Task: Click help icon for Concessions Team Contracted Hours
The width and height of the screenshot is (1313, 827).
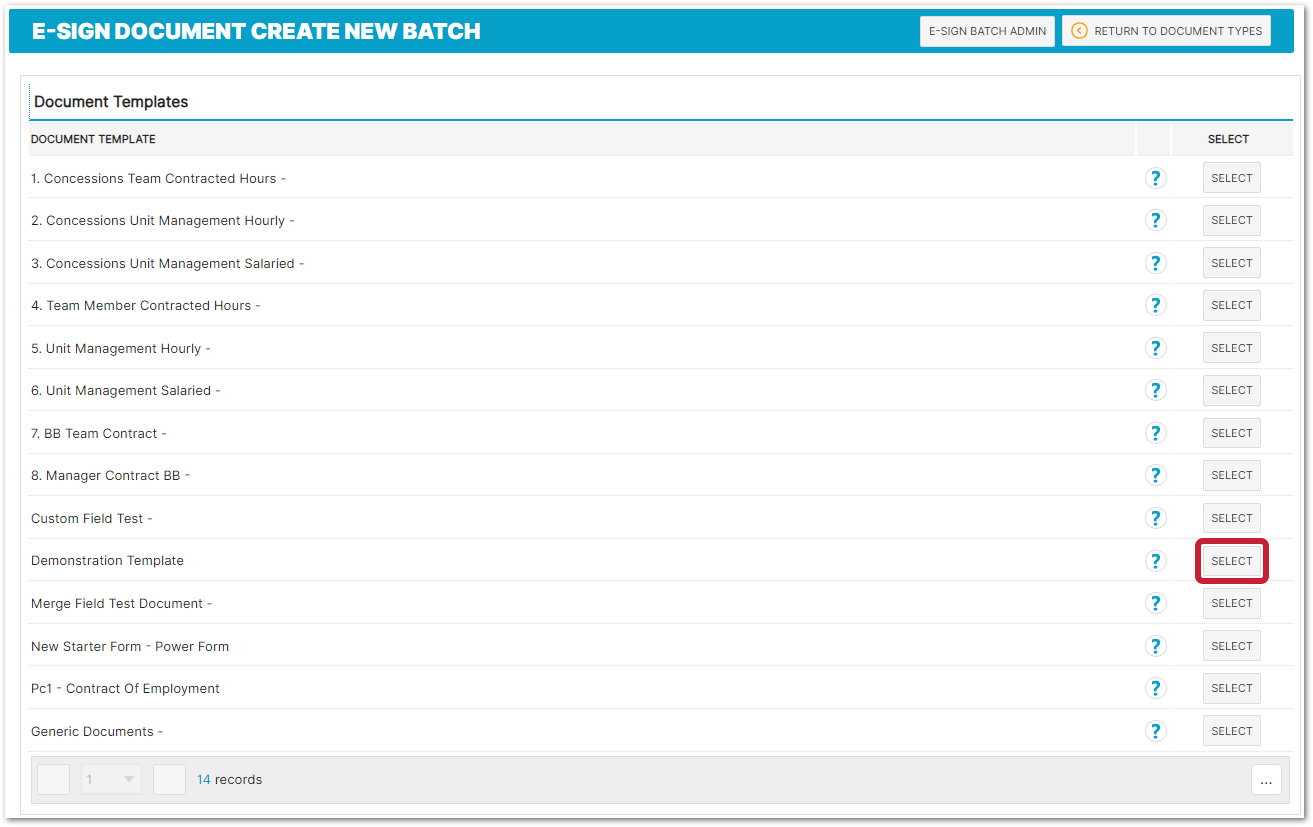Action: pos(1155,178)
